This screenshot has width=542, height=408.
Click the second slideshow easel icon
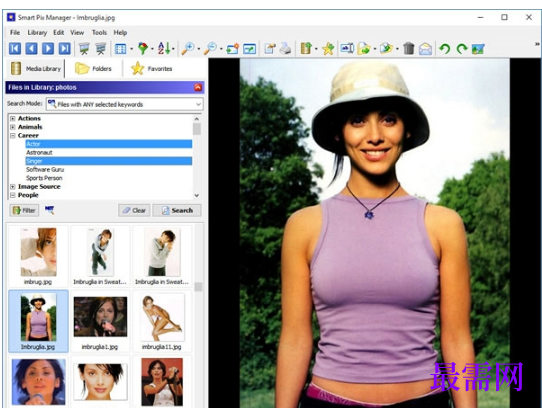click(101, 48)
